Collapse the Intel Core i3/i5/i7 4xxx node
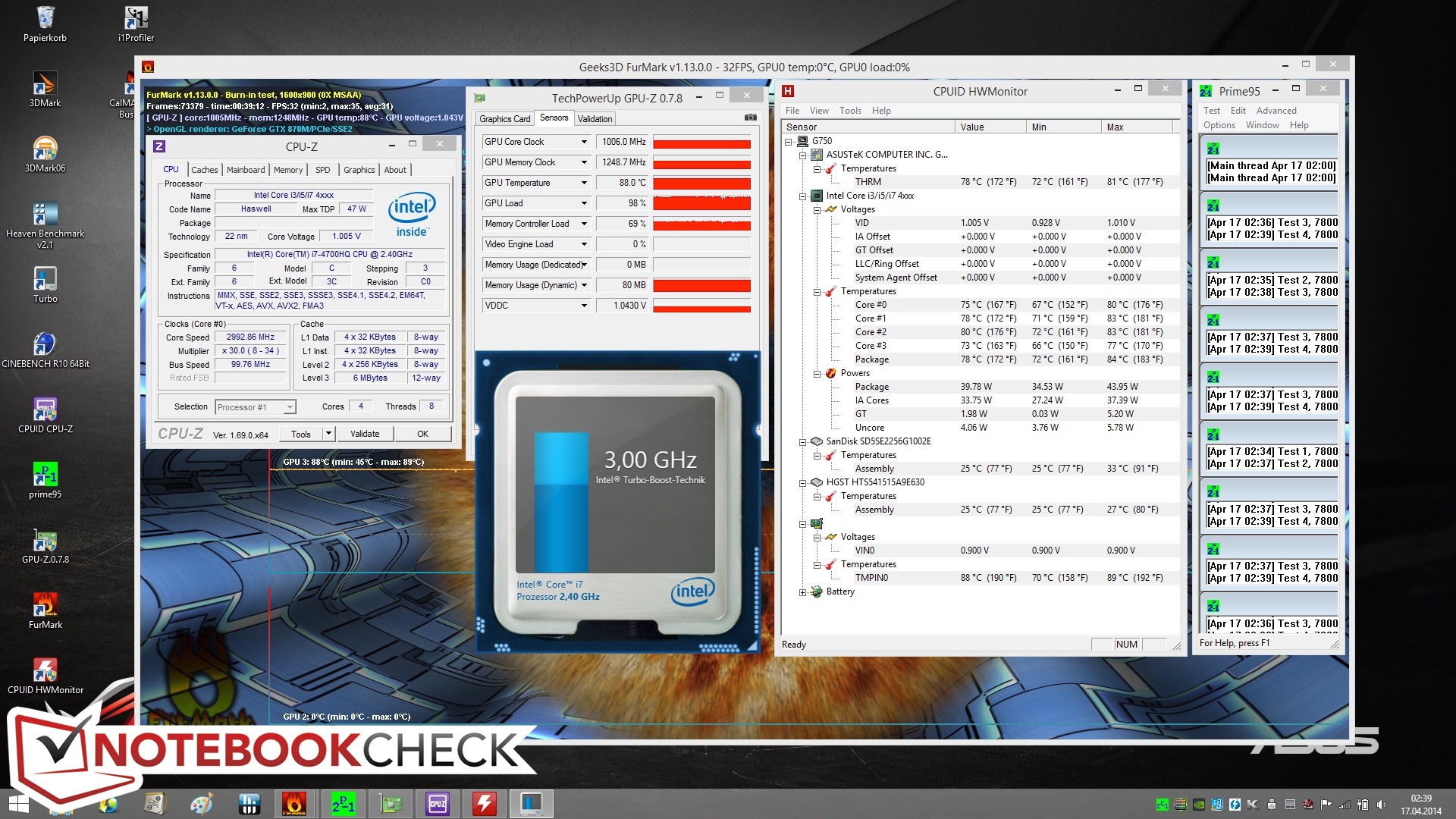Viewport: 1456px width, 819px height. pyautogui.click(x=802, y=196)
